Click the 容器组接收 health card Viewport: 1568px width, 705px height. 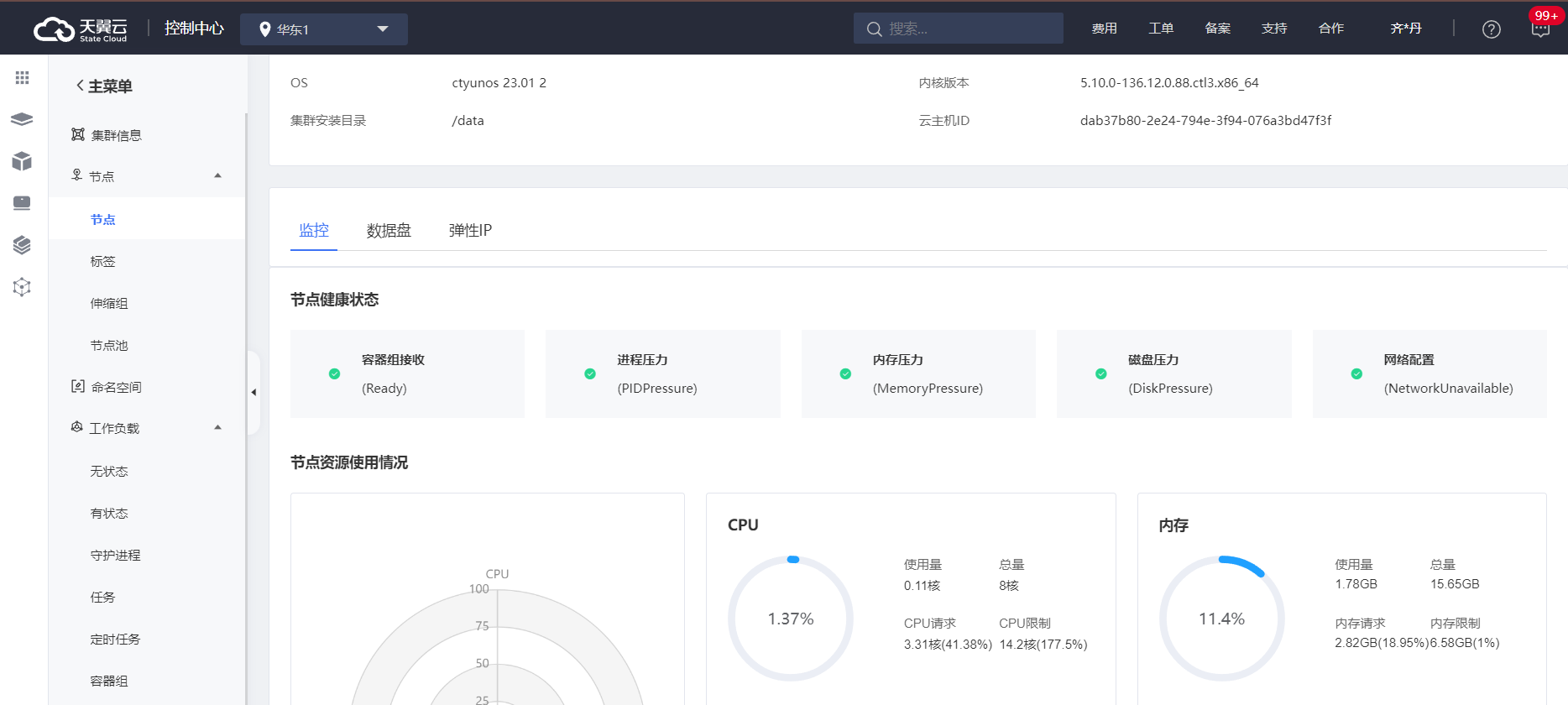pyautogui.click(x=408, y=373)
